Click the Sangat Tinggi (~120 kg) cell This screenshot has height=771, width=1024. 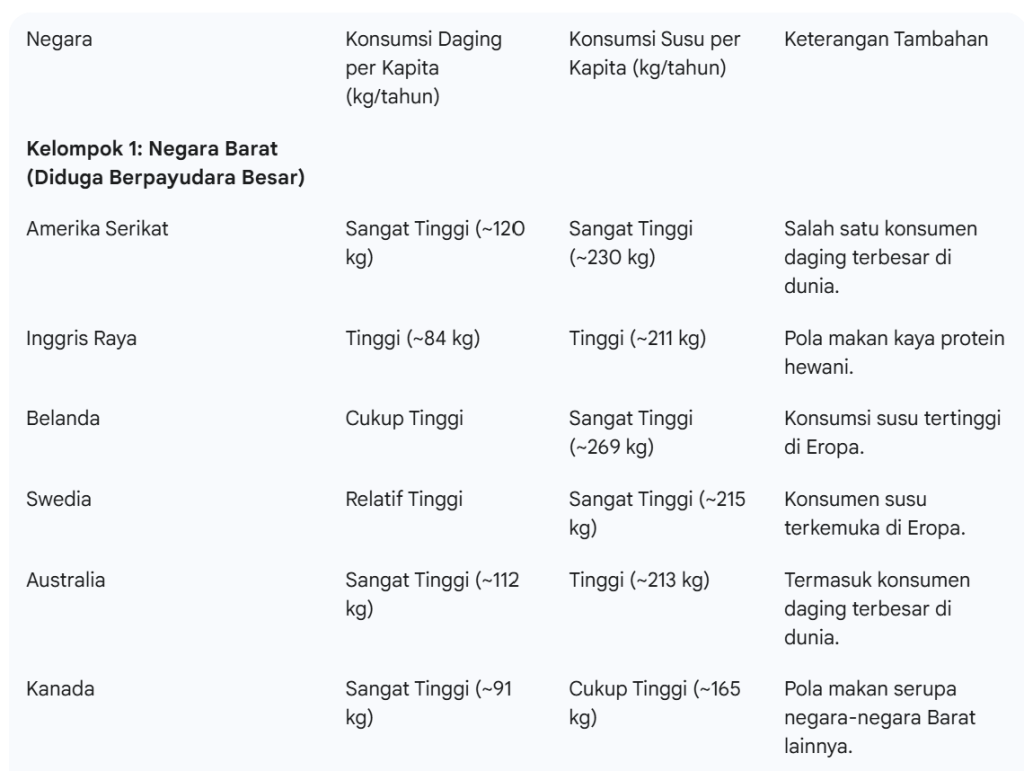(435, 243)
